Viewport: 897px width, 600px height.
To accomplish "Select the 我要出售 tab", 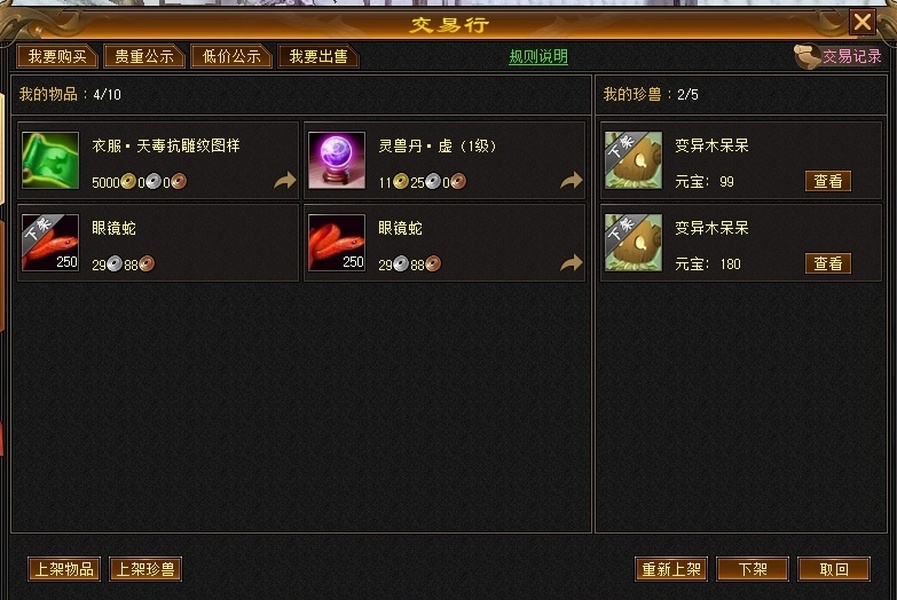I will click(318, 56).
